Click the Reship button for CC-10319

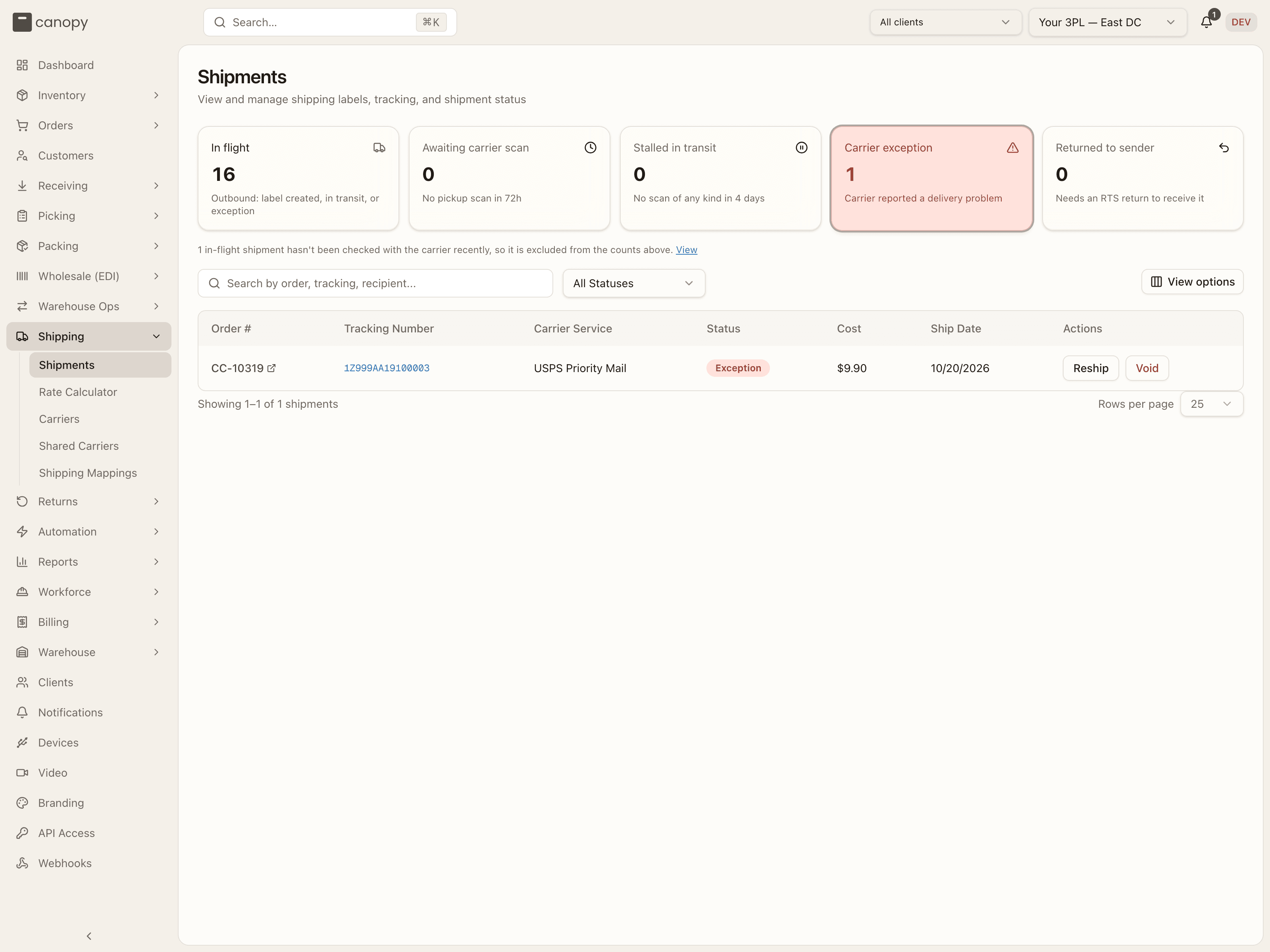[x=1090, y=369]
